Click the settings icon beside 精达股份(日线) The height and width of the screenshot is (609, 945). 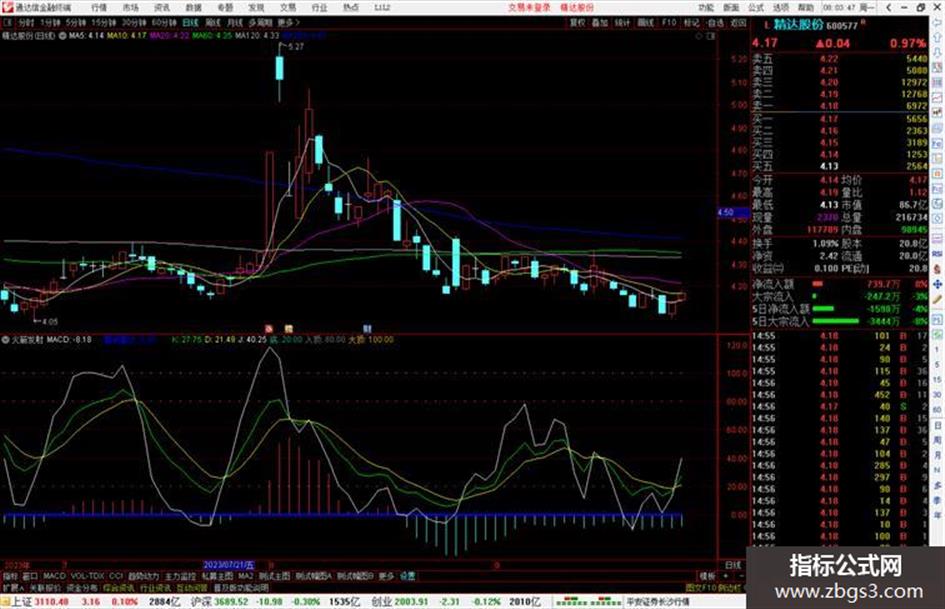62,36
